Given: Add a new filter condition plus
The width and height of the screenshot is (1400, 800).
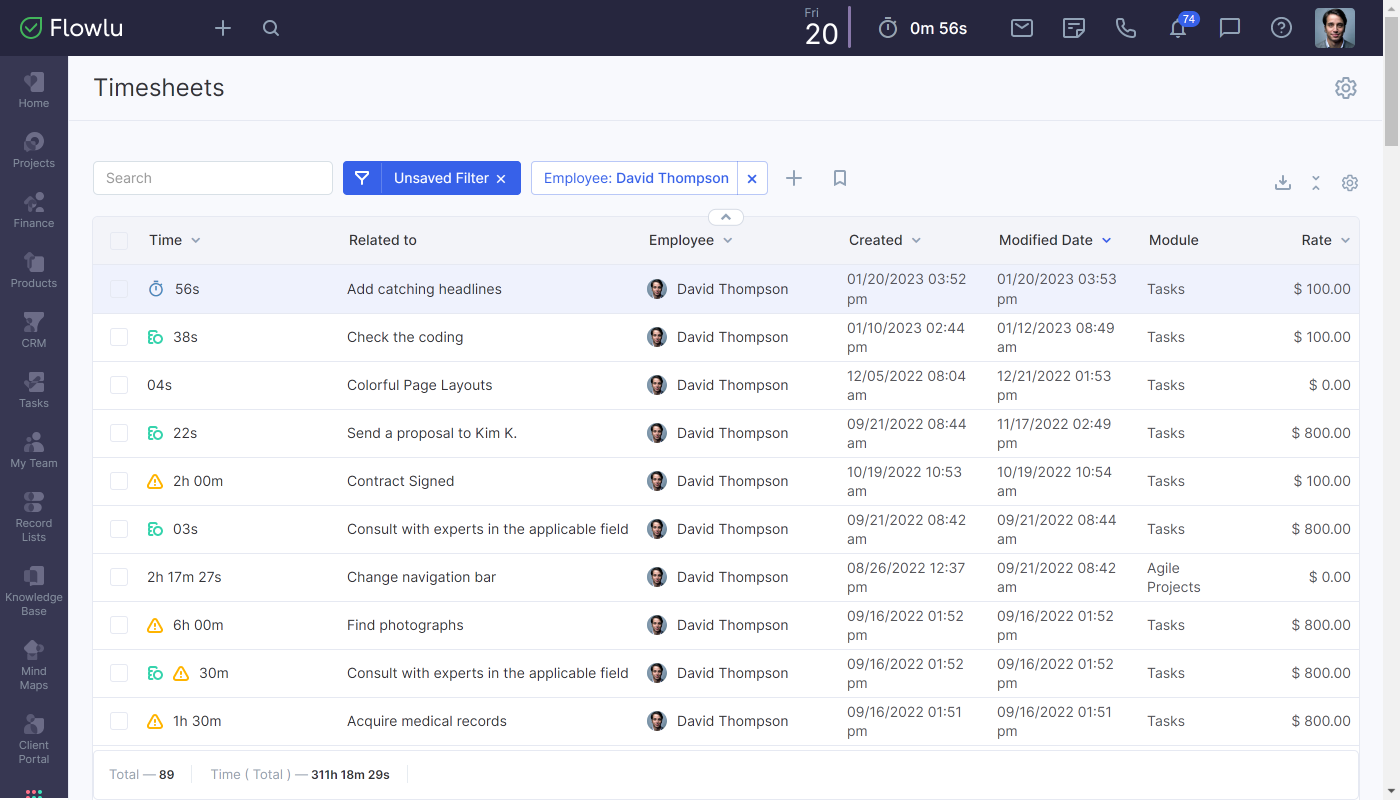Looking at the screenshot, I should (794, 178).
